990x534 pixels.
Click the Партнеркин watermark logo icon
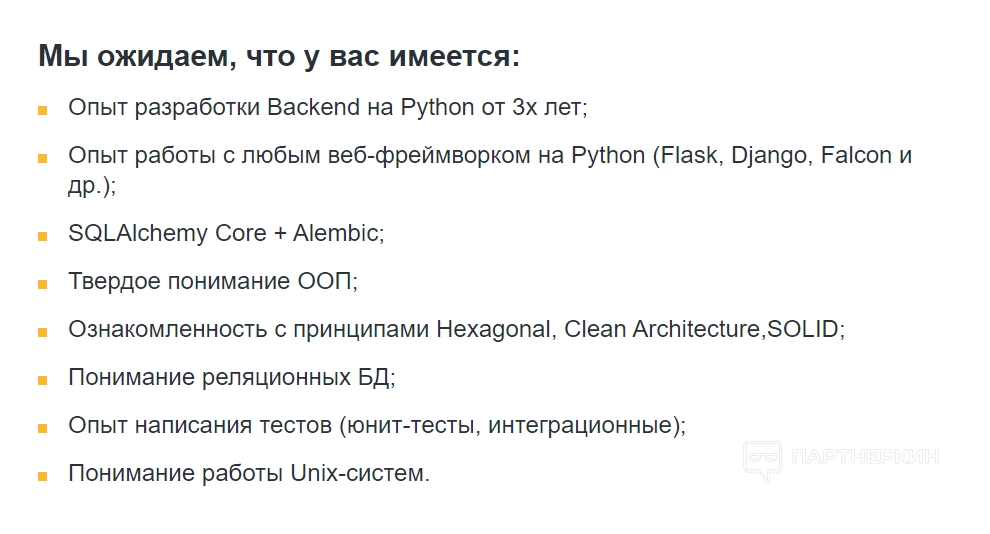(763, 459)
